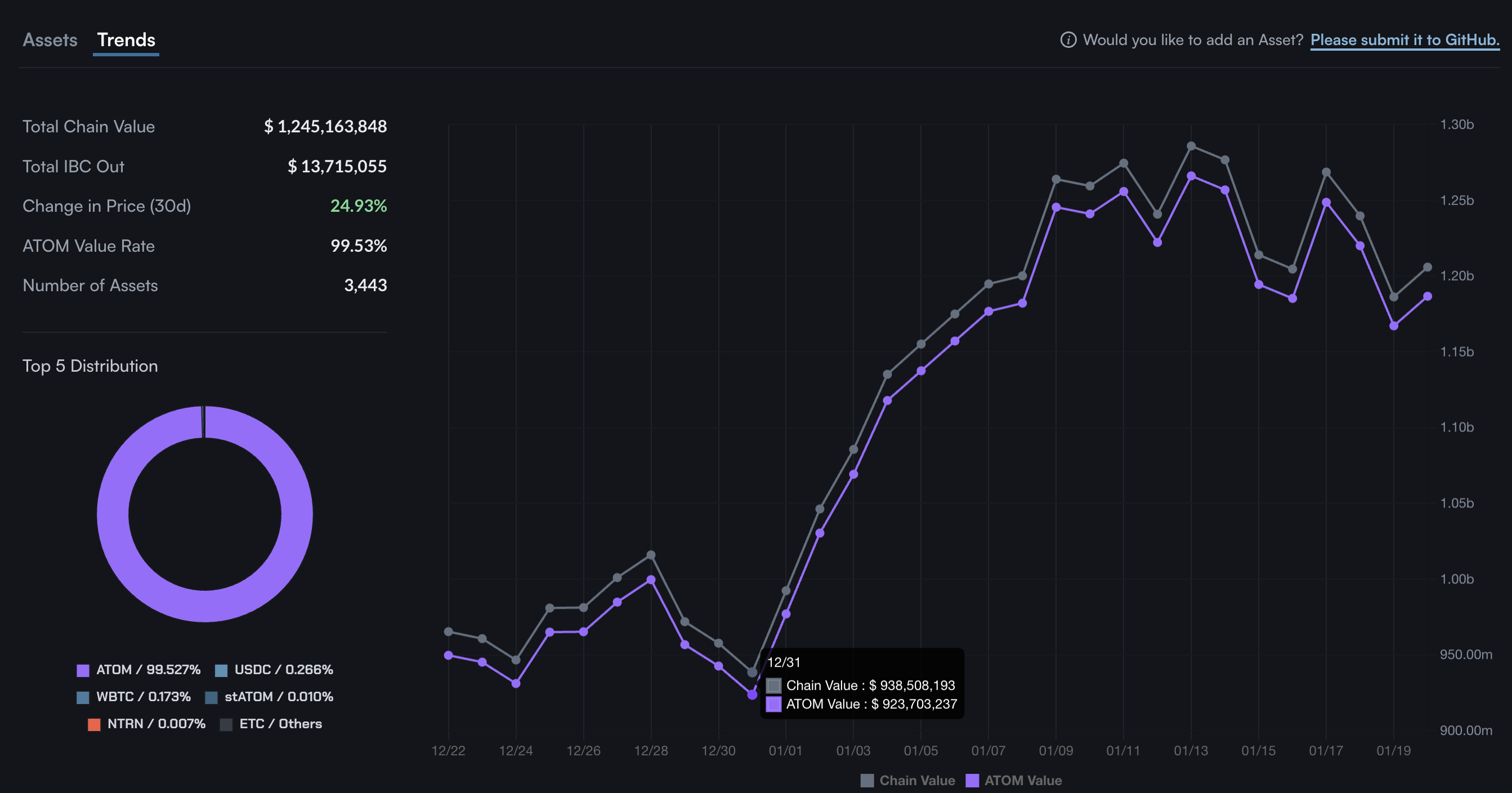This screenshot has width=1512, height=793.
Task: Click the green 24.93% price change value
Action: click(x=358, y=206)
